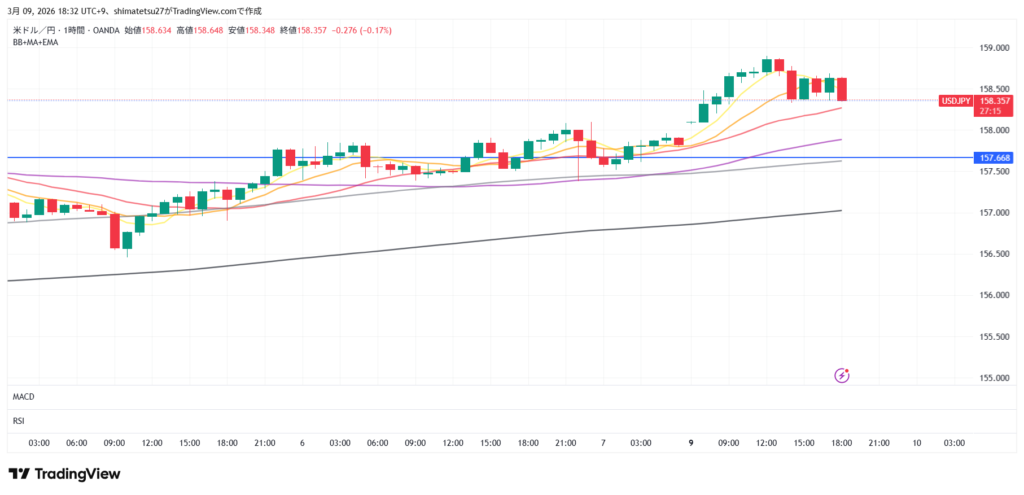
Task: Click the date 10 time axis label
Action: 916,442
